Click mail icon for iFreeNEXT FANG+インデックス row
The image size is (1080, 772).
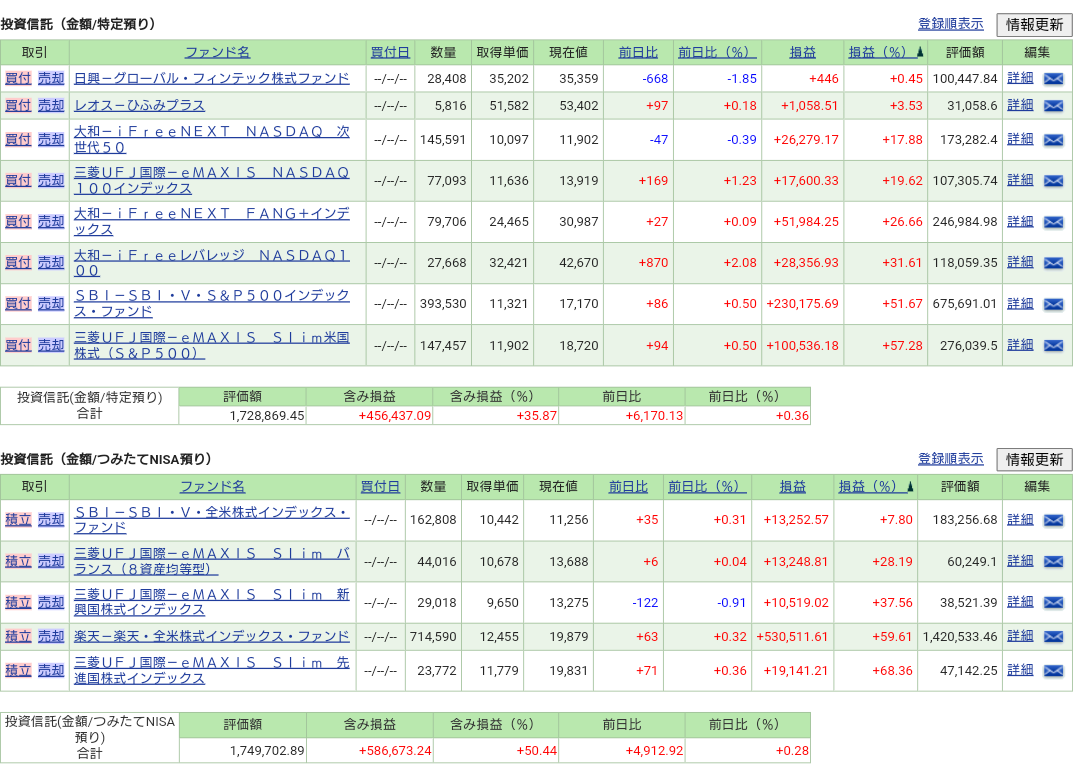[x=1053, y=222]
